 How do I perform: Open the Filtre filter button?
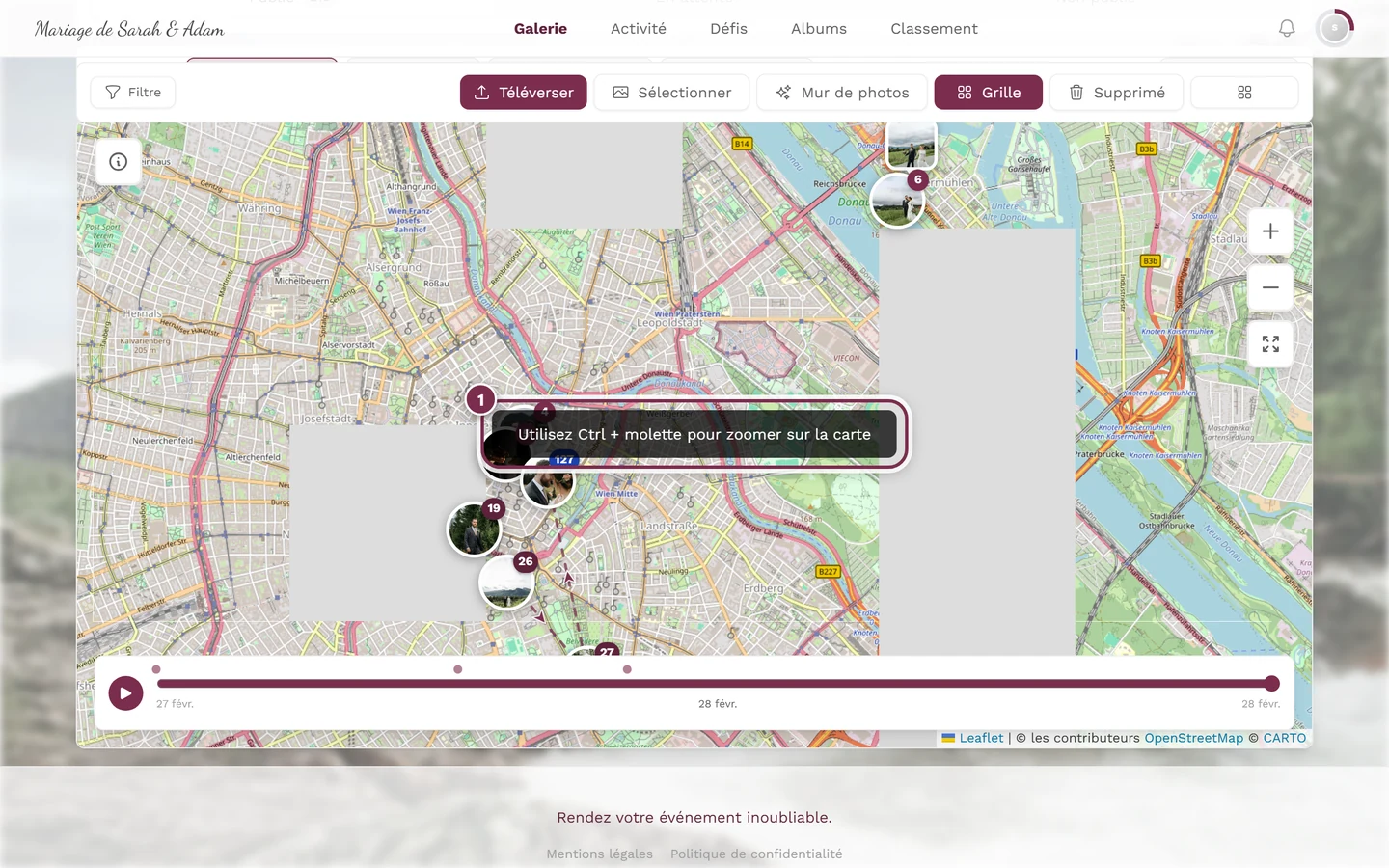[133, 93]
